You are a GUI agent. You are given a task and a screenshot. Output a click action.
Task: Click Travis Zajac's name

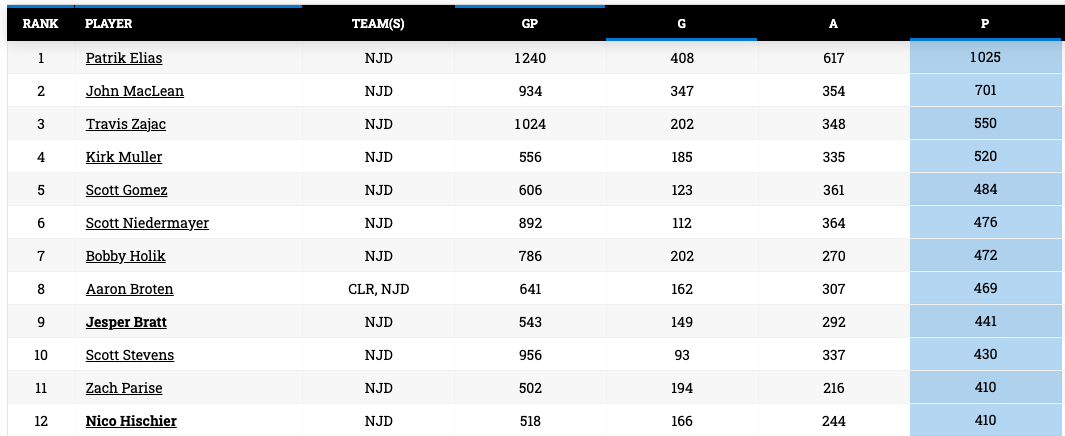pyautogui.click(x=126, y=124)
